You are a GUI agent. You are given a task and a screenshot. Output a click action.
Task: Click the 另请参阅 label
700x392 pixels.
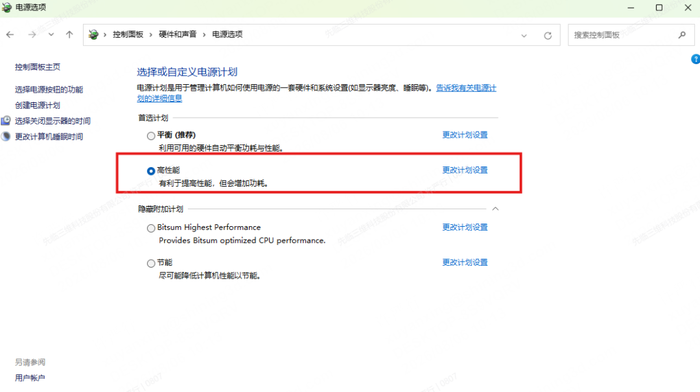click(30, 362)
